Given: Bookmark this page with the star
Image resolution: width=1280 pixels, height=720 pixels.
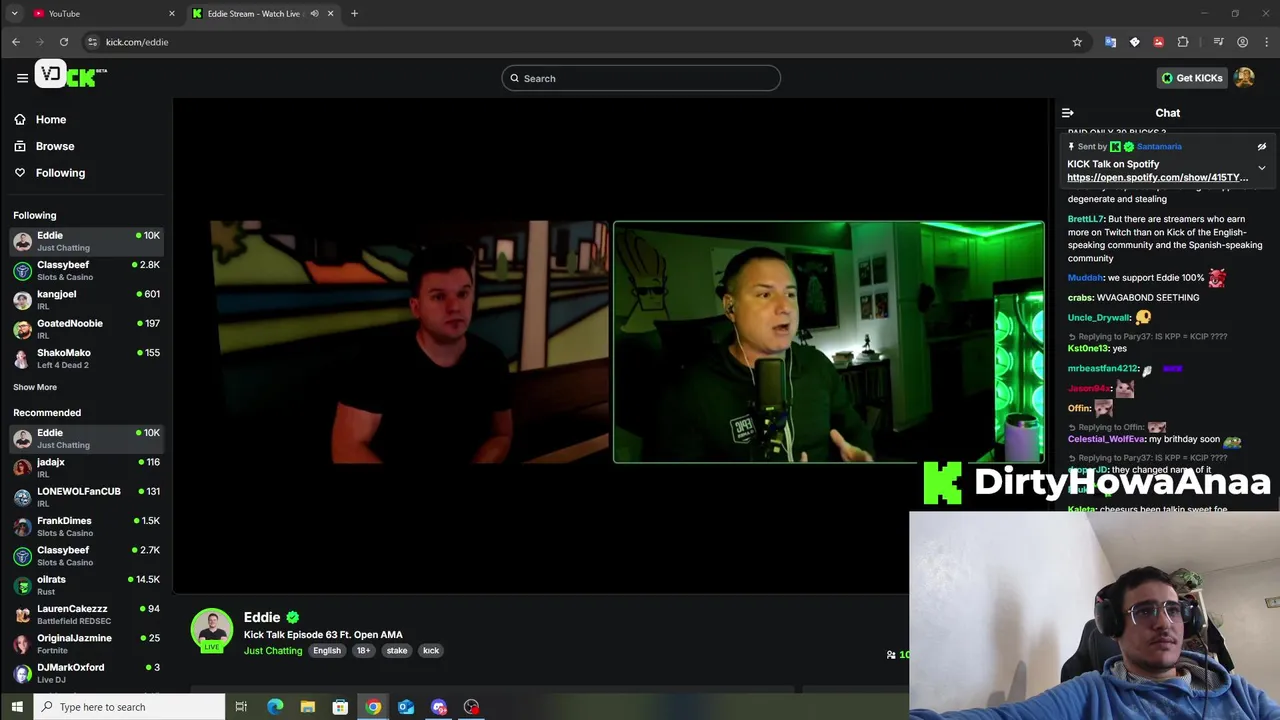Looking at the screenshot, I should (1077, 42).
